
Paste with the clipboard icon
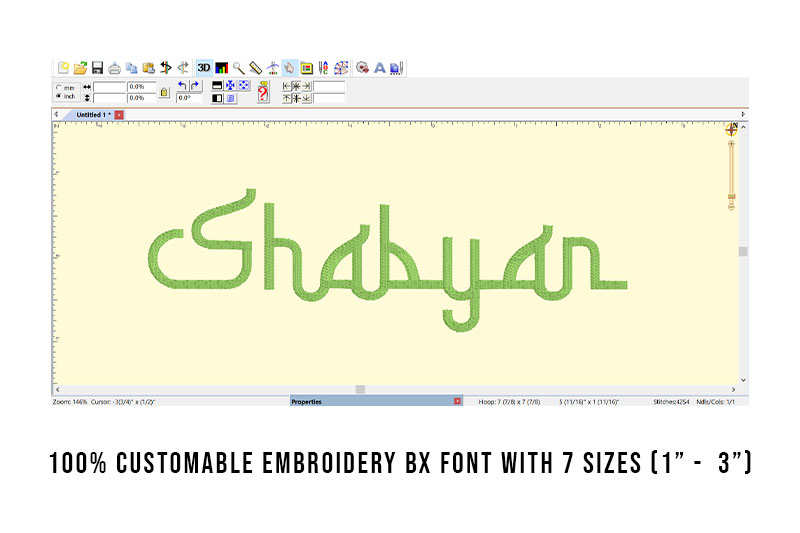click(x=148, y=68)
